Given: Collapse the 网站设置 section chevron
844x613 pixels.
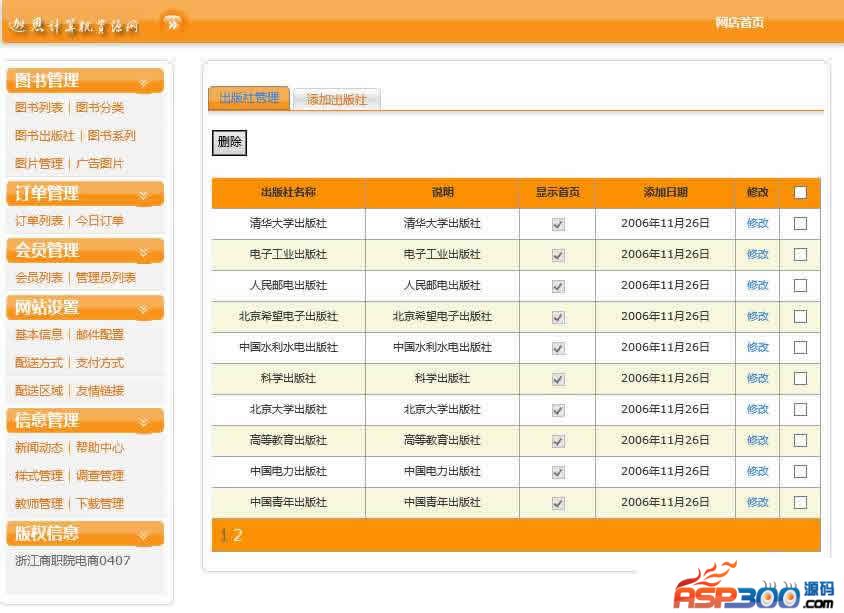Looking at the screenshot, I should [144, 309].
